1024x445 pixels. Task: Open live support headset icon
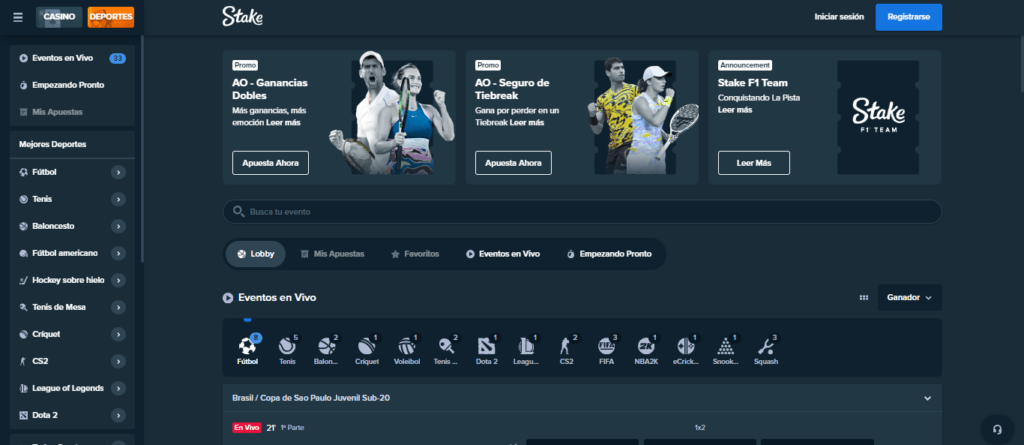pos(997,429)
